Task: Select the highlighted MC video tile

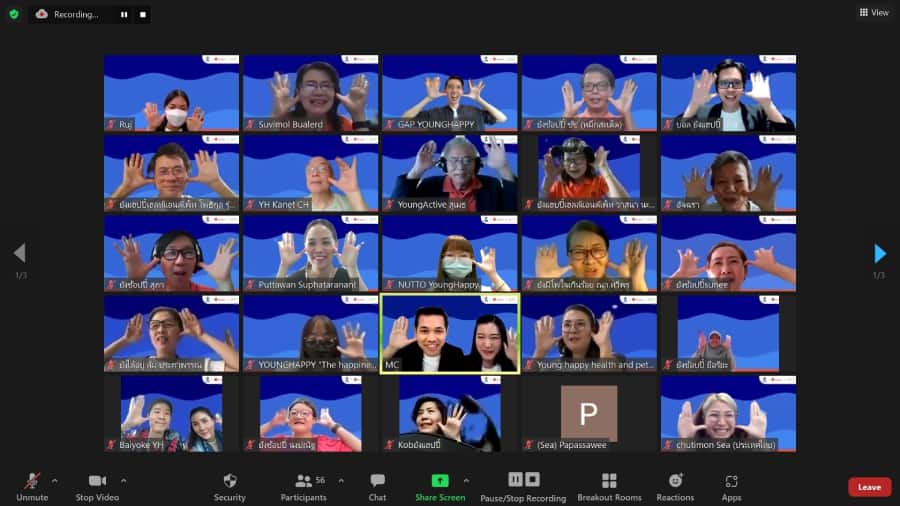Action: (450, 333)
